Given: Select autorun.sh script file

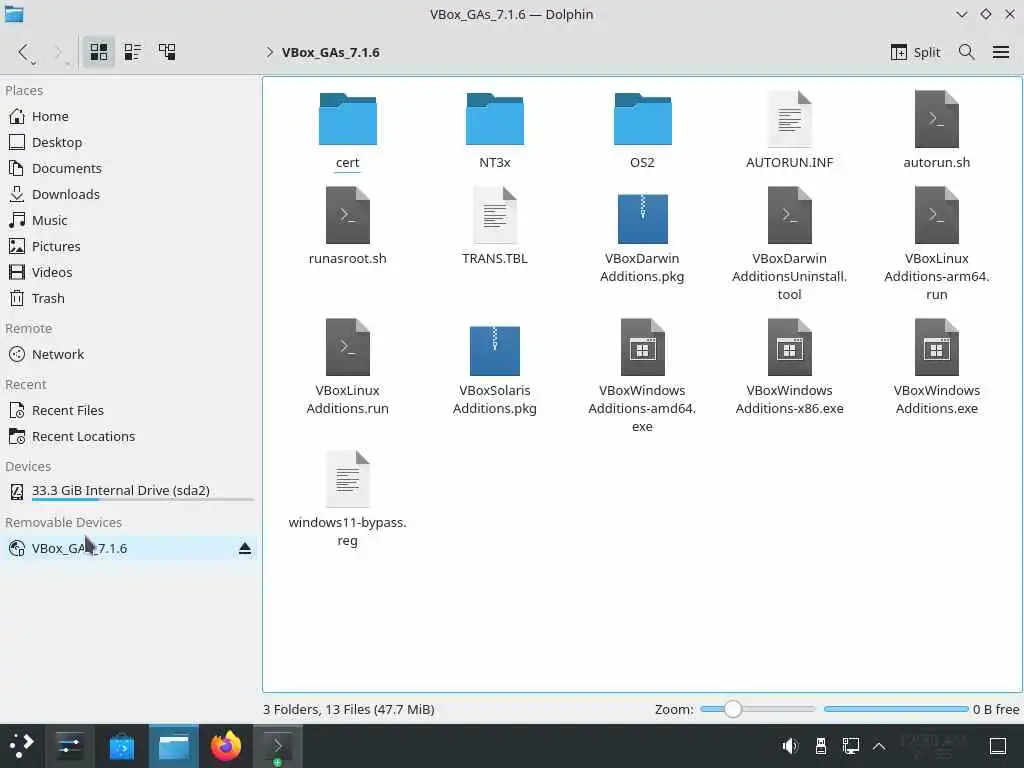Looking at the screenshot, I should [936, 131].
